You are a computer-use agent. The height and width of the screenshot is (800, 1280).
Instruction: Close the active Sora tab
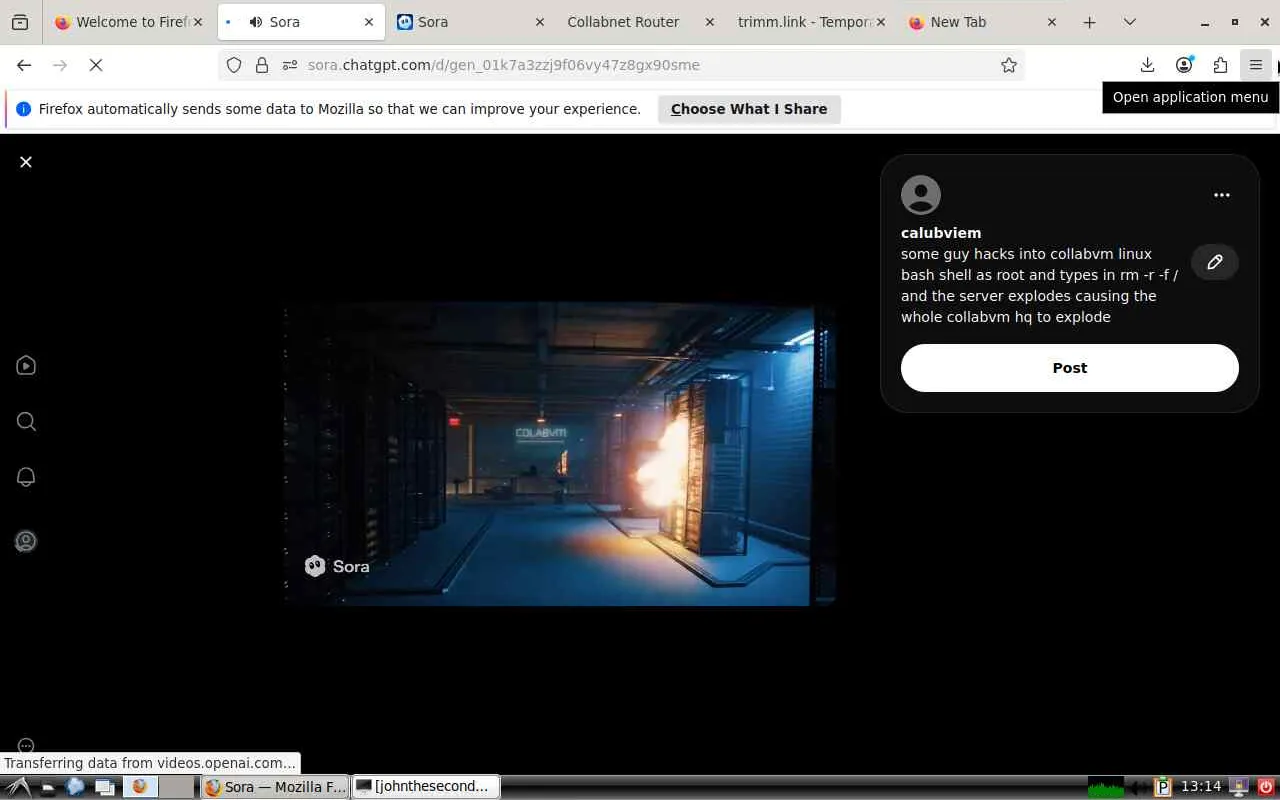point(369,22)
